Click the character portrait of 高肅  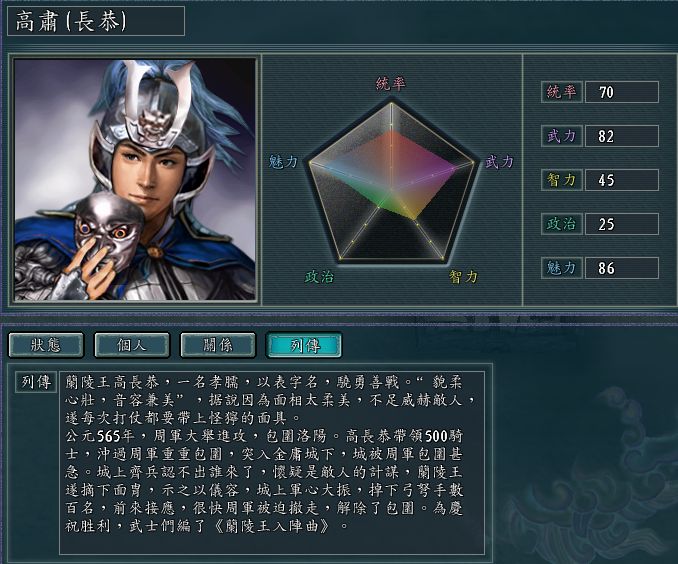[x=135, y=179]
